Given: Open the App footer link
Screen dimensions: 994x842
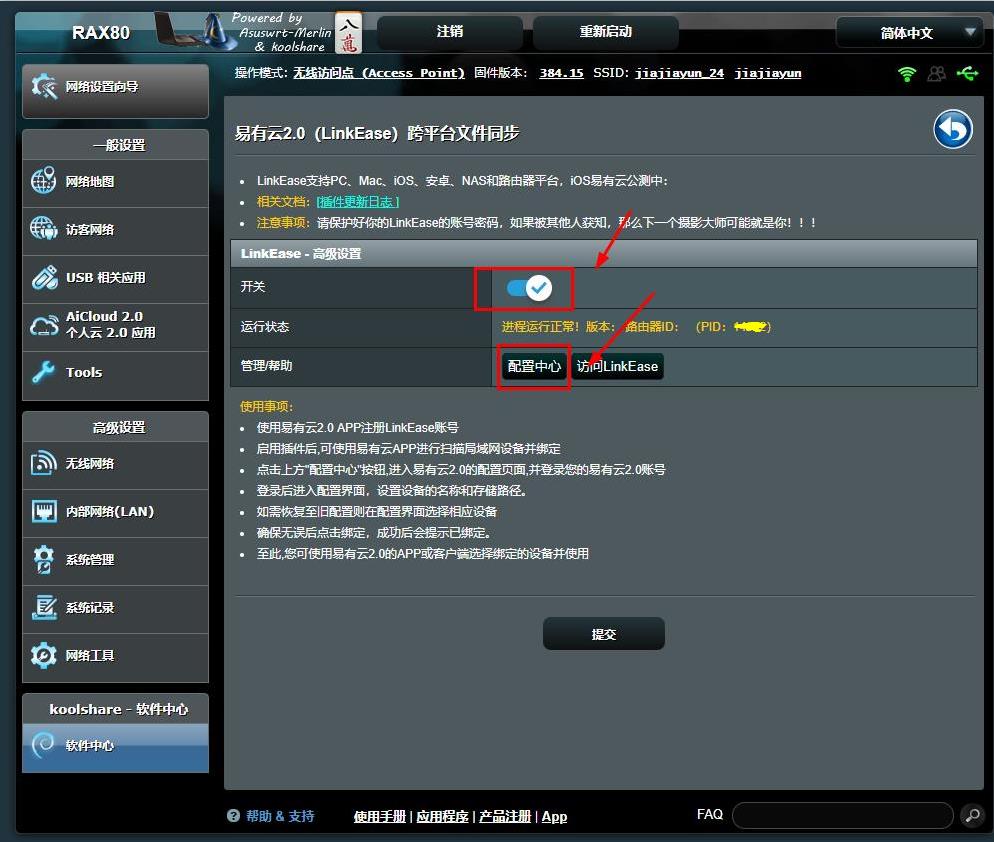Looking at the screenshot, I should [x=554, y=817].
